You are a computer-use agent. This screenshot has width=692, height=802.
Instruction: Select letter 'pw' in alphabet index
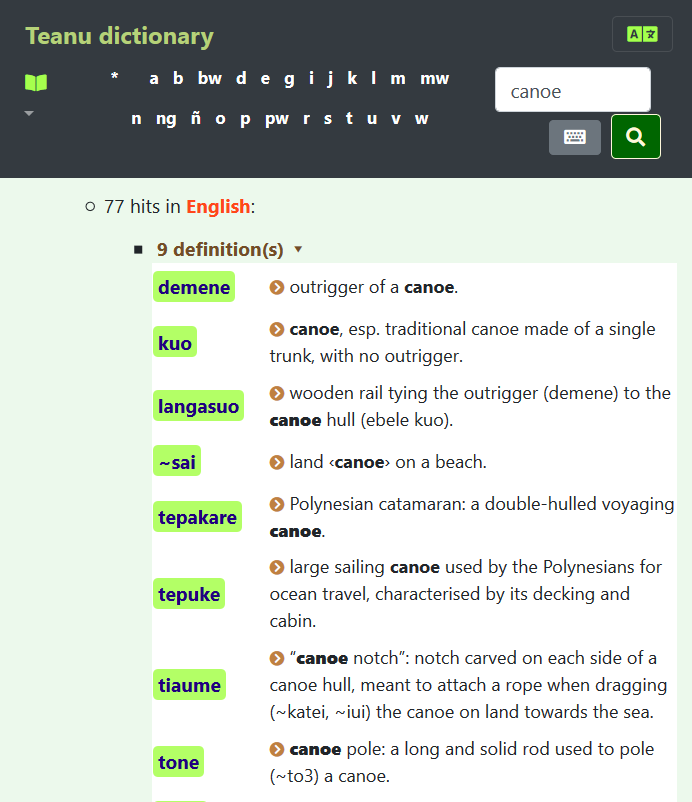(x=276, y=118)
